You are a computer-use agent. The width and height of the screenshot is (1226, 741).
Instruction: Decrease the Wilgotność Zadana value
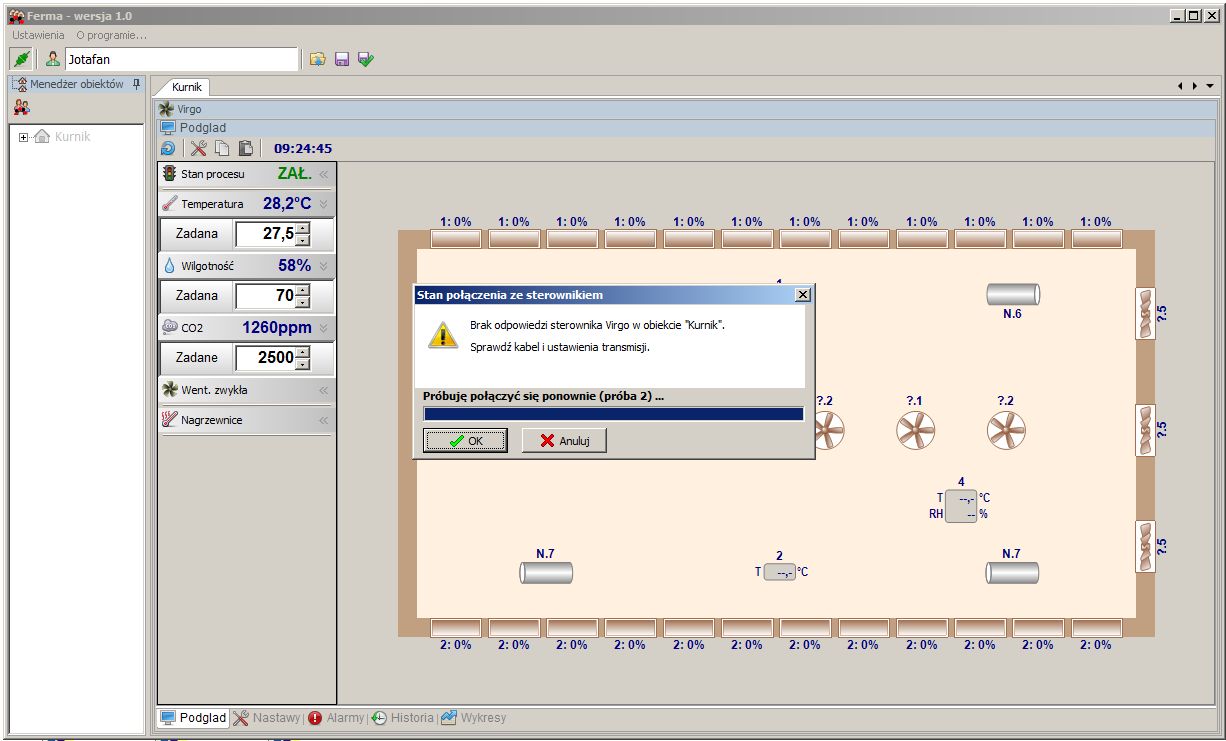303,303
